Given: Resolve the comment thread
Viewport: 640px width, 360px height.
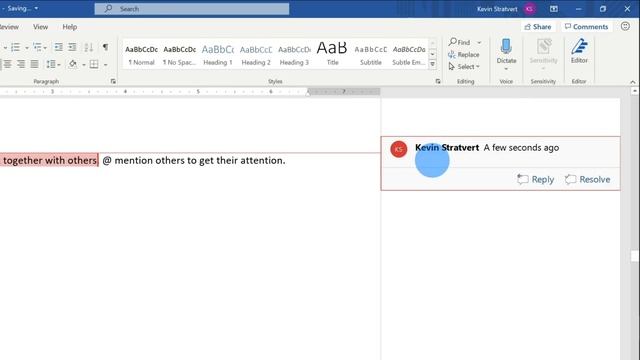Looking at the screenshot, I should click(587, 179).
